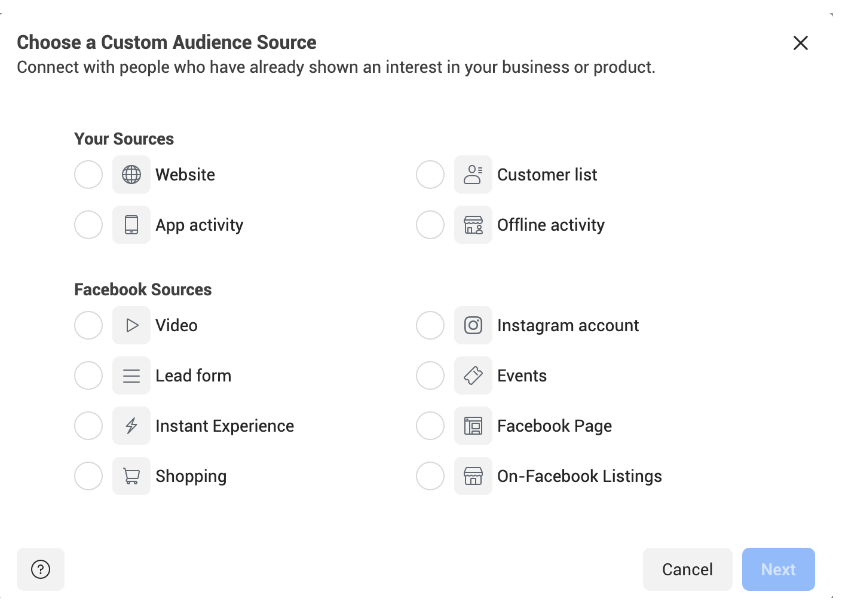Select the Lead form radio button
851x610 pixels.
pyautogui.click(x=88, y=376)
